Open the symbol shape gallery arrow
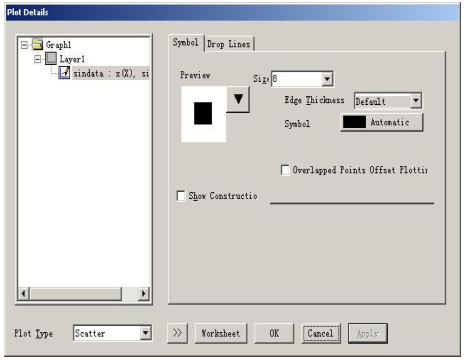Screen dimensions: 464x361 pos(238,99)
